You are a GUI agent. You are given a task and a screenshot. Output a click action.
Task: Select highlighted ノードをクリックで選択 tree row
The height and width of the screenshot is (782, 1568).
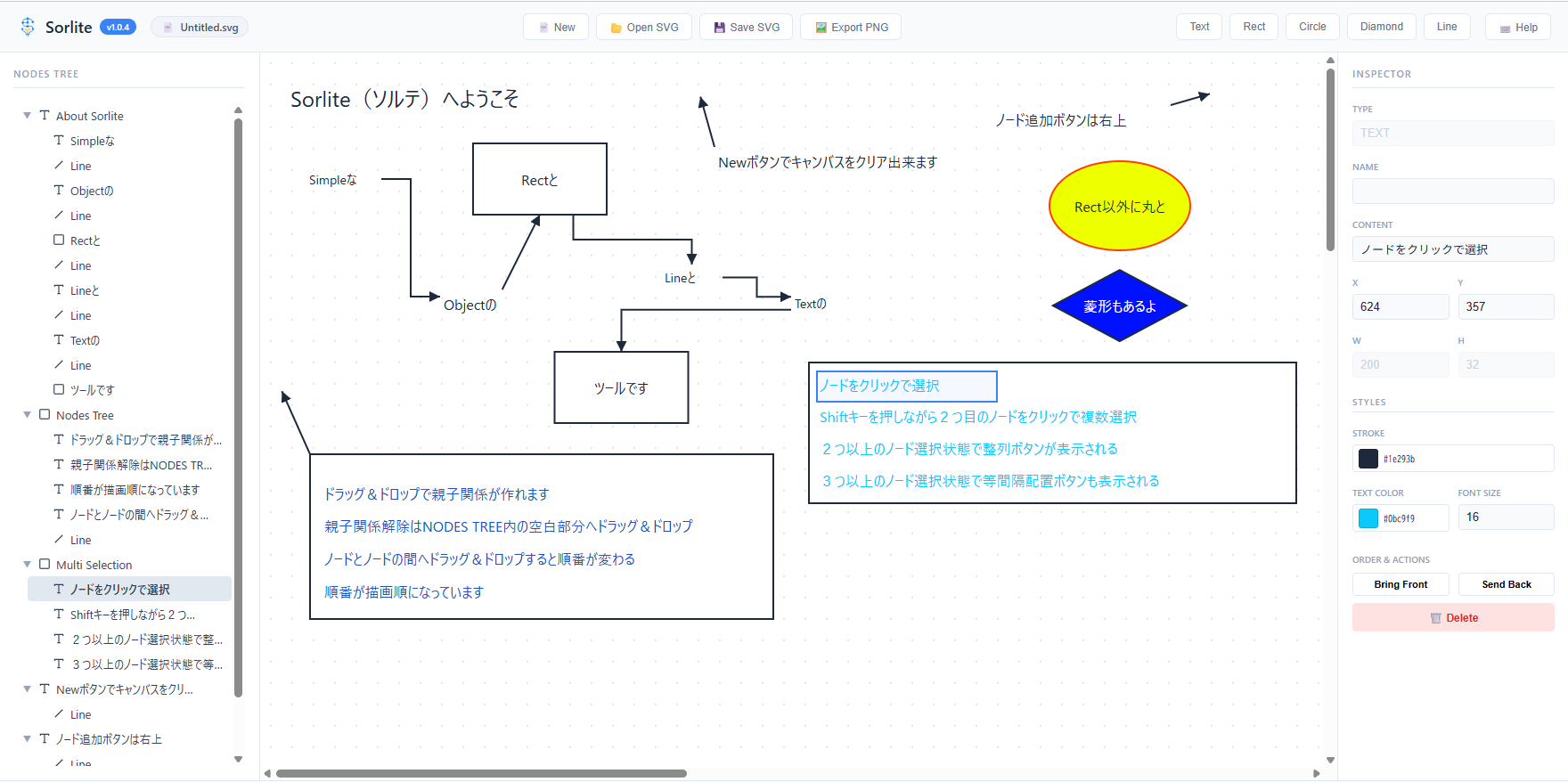click(129, 590)
